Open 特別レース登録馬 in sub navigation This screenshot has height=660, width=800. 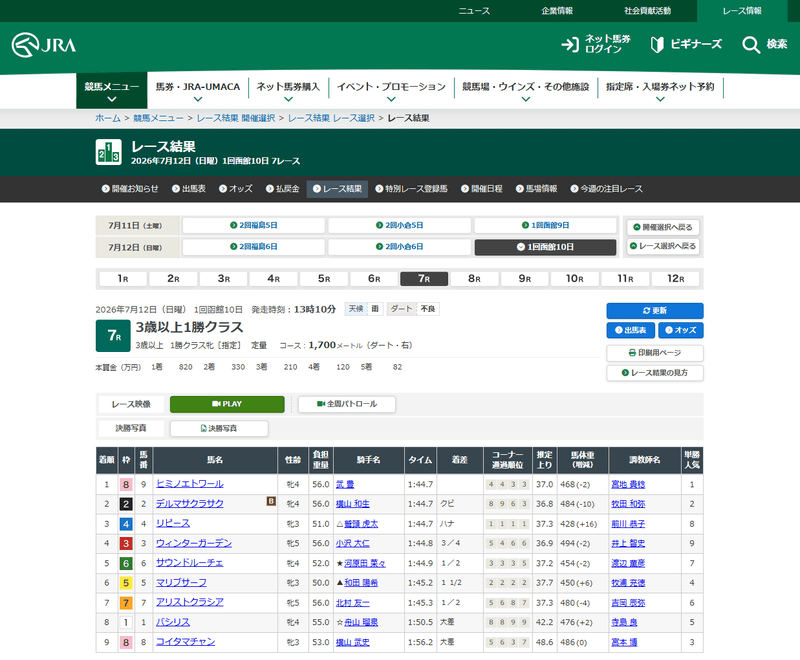pos(411,189)
